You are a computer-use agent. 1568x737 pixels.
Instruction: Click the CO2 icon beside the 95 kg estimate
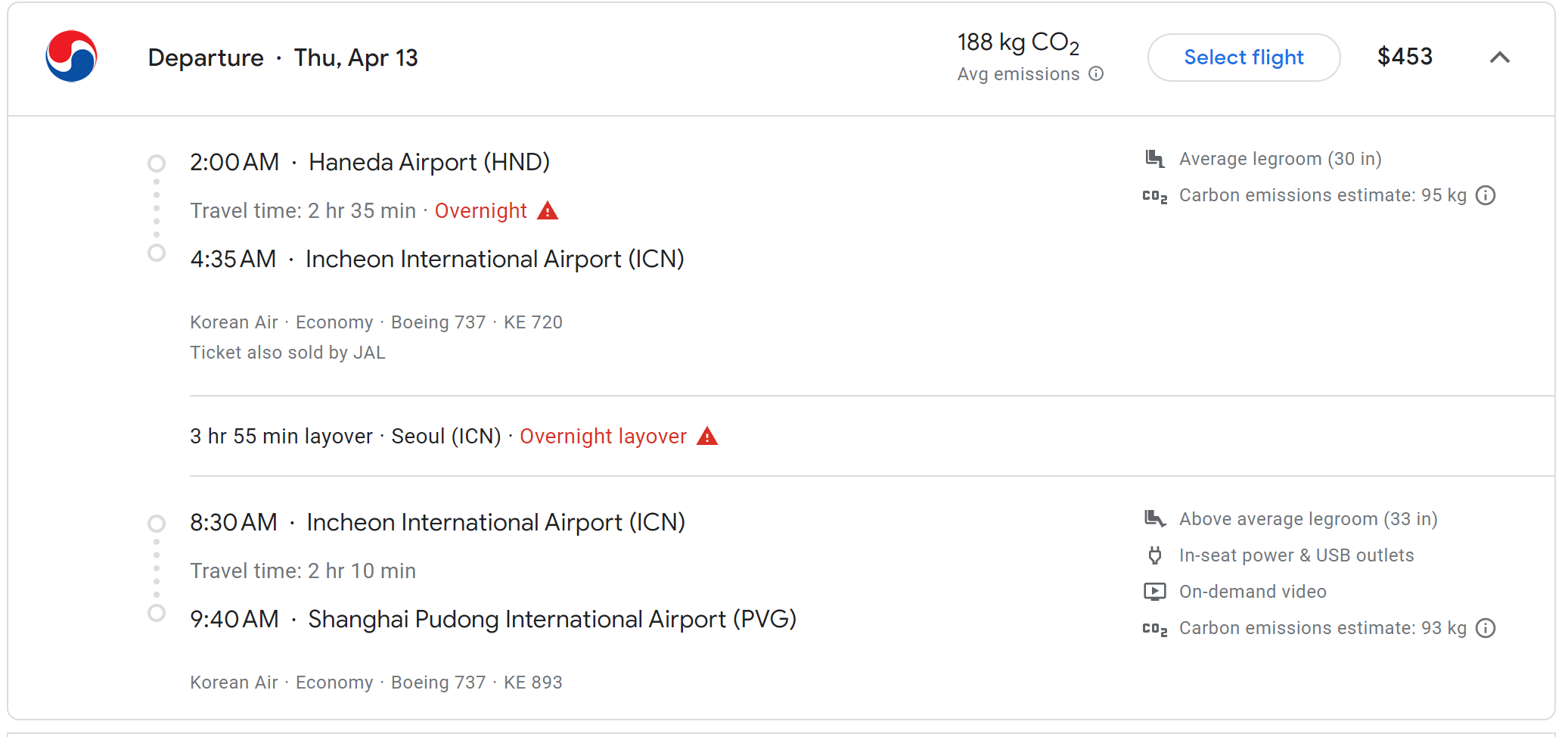(x=1154, y=196)
